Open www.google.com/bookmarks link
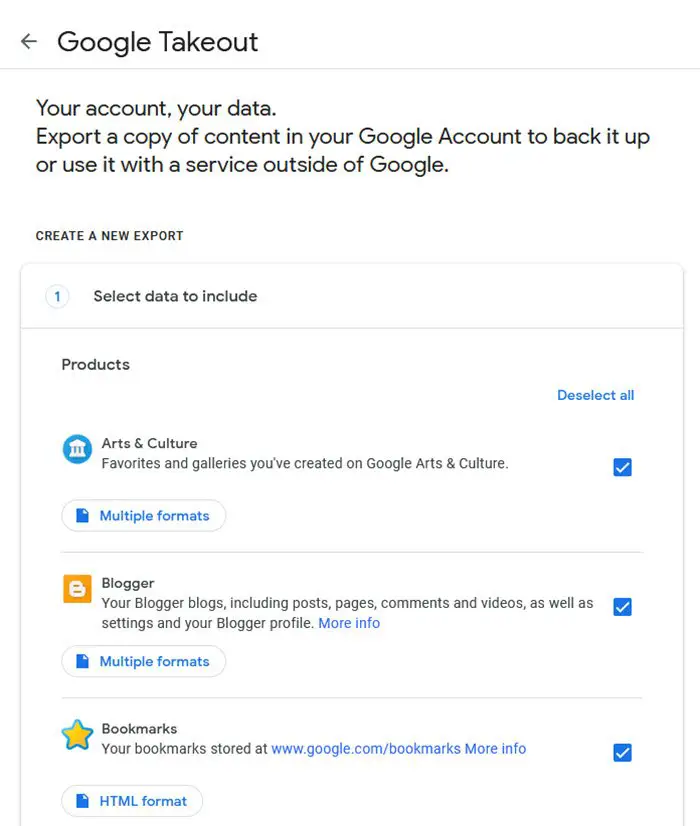This screenshot has height=826, width=700. point(365,748)
